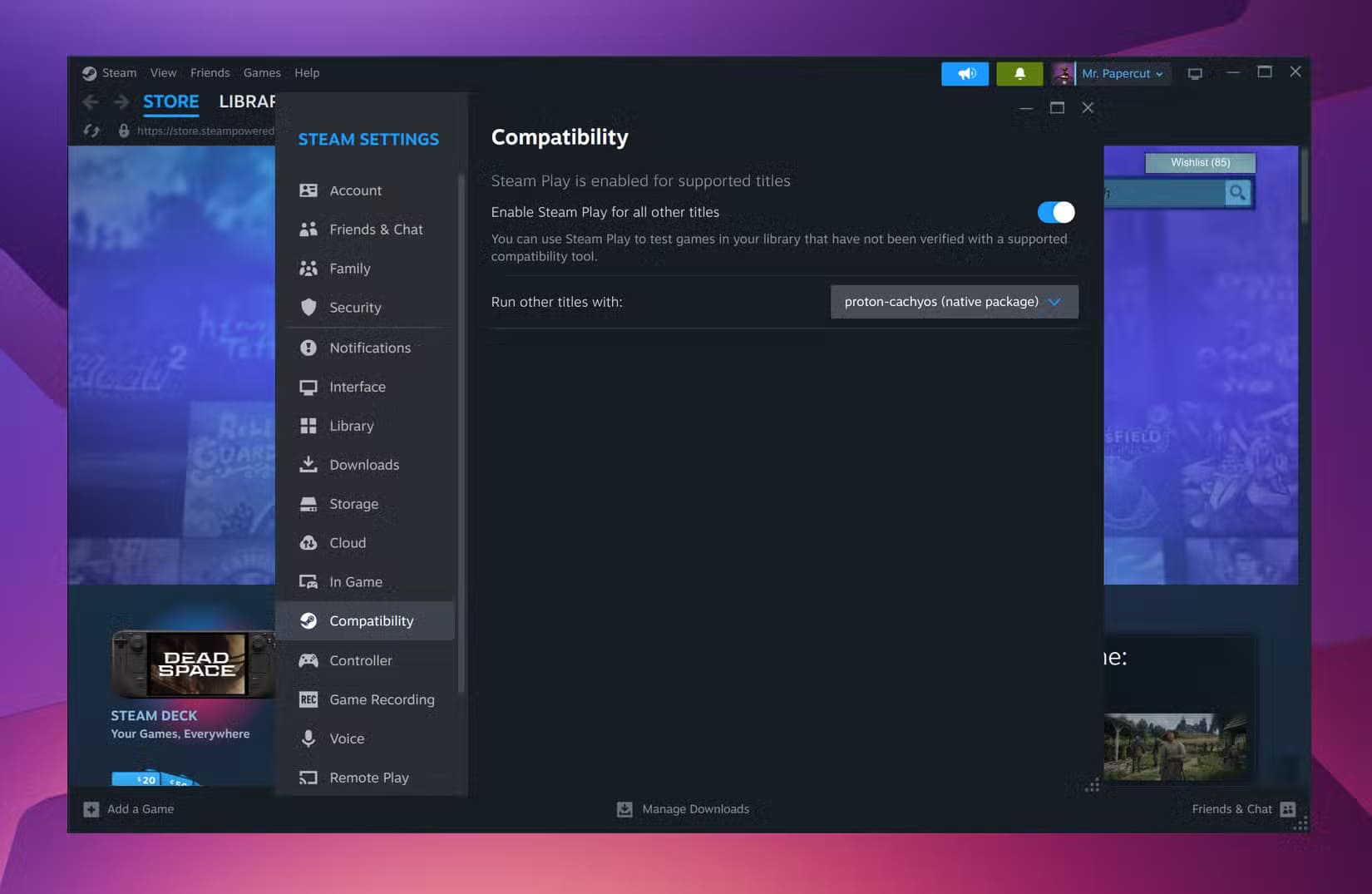Click the store URL address text
This screenshot has width=1372, height=894.
click(x=205, y=131)
